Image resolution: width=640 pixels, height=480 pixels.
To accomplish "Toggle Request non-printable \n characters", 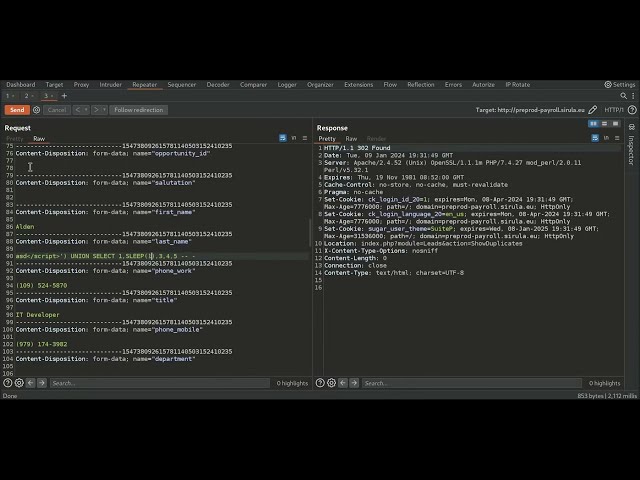I will point(294,138).
